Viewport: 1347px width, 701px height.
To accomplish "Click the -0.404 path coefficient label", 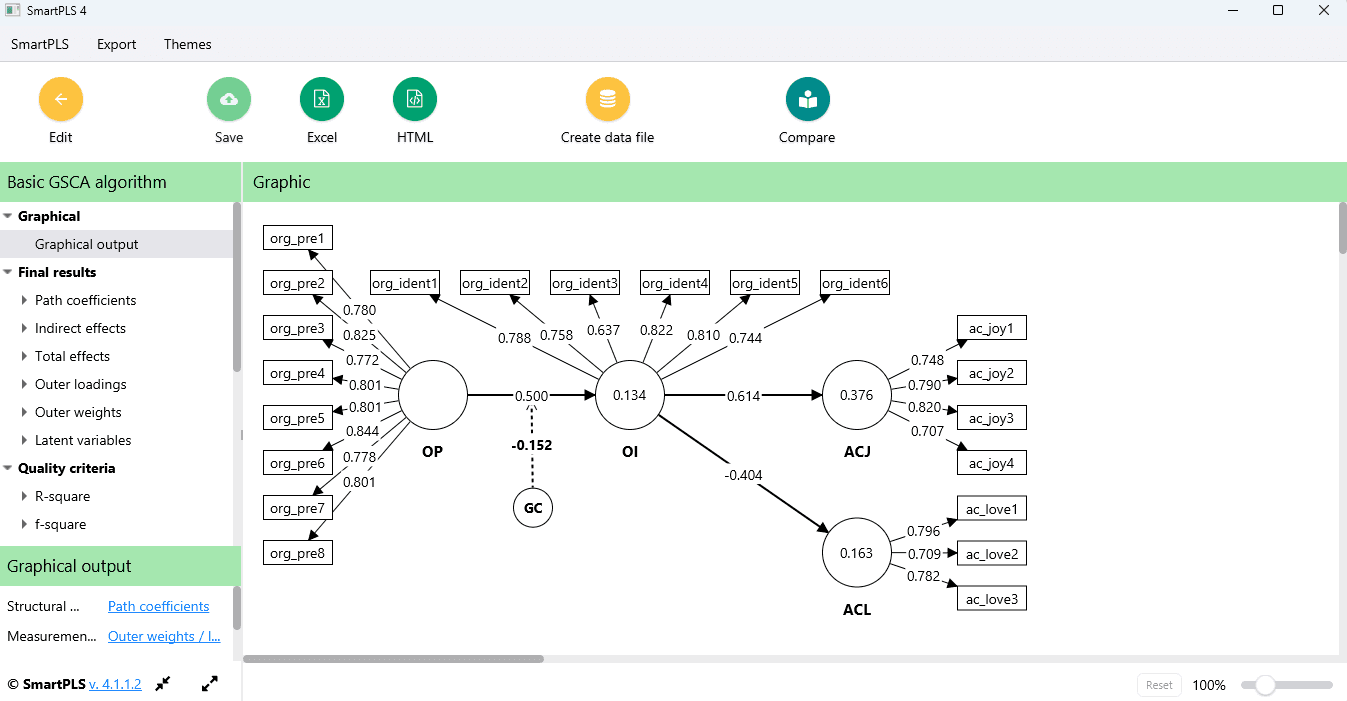I will tap(742, 475).
